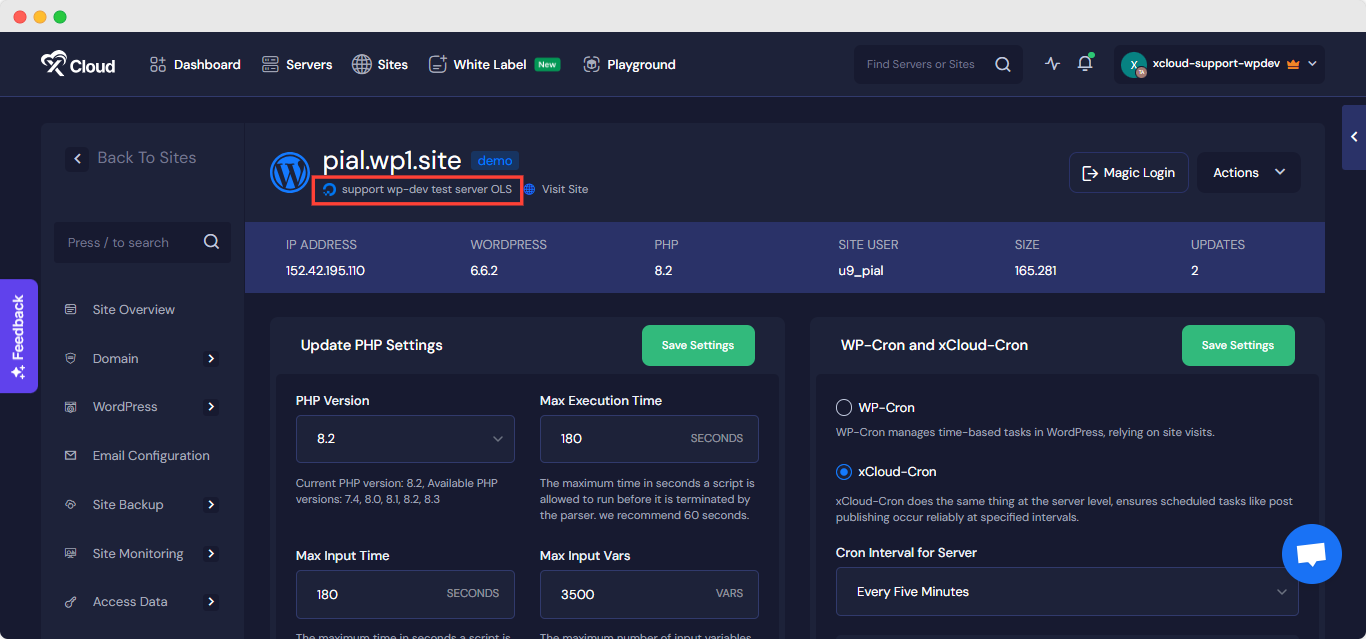Screen dimensions: 1366x639
Task: Click the Max Input Vars input field
Action: pos(649,594)
